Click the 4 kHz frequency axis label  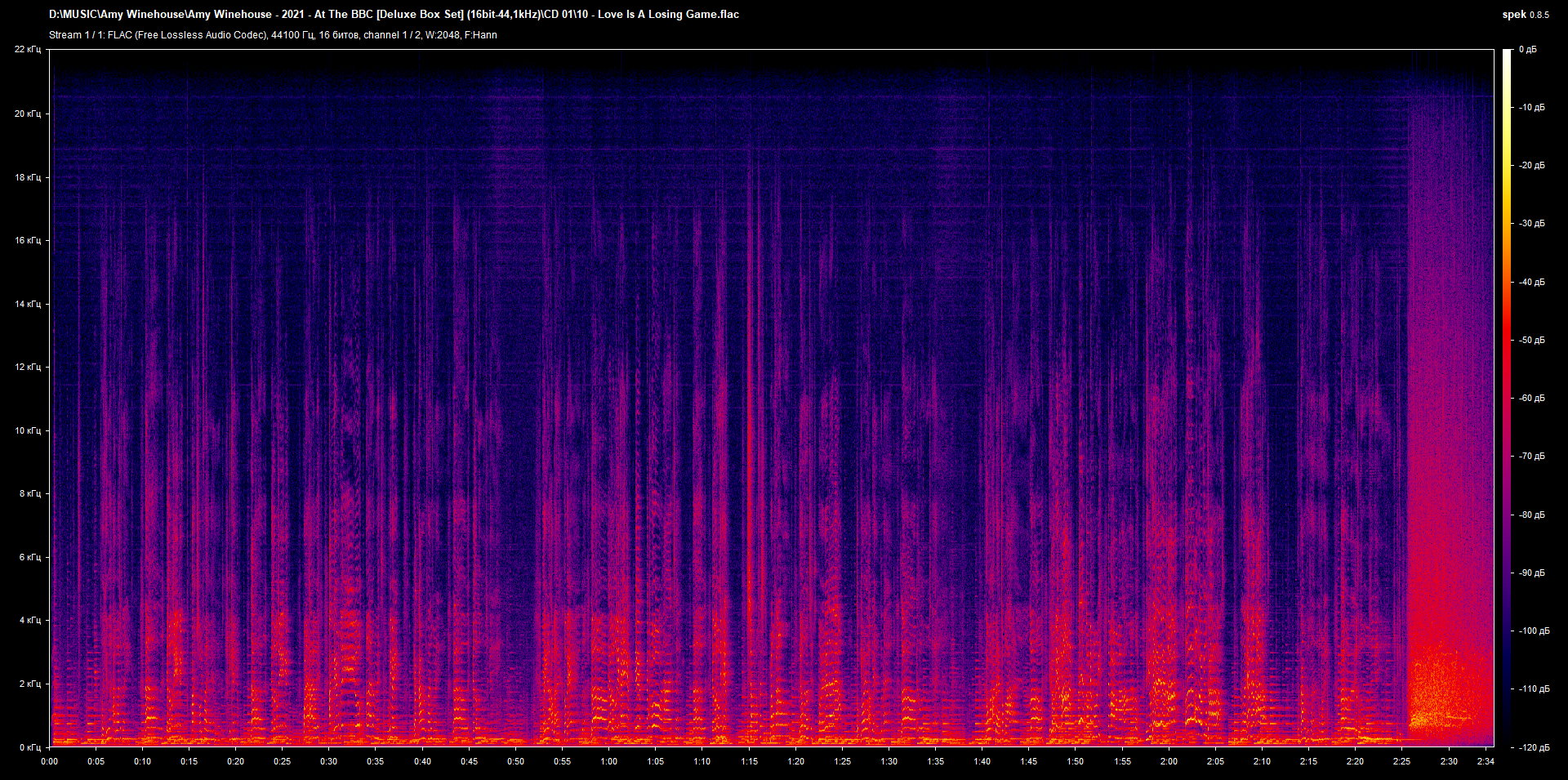point(29,621)
